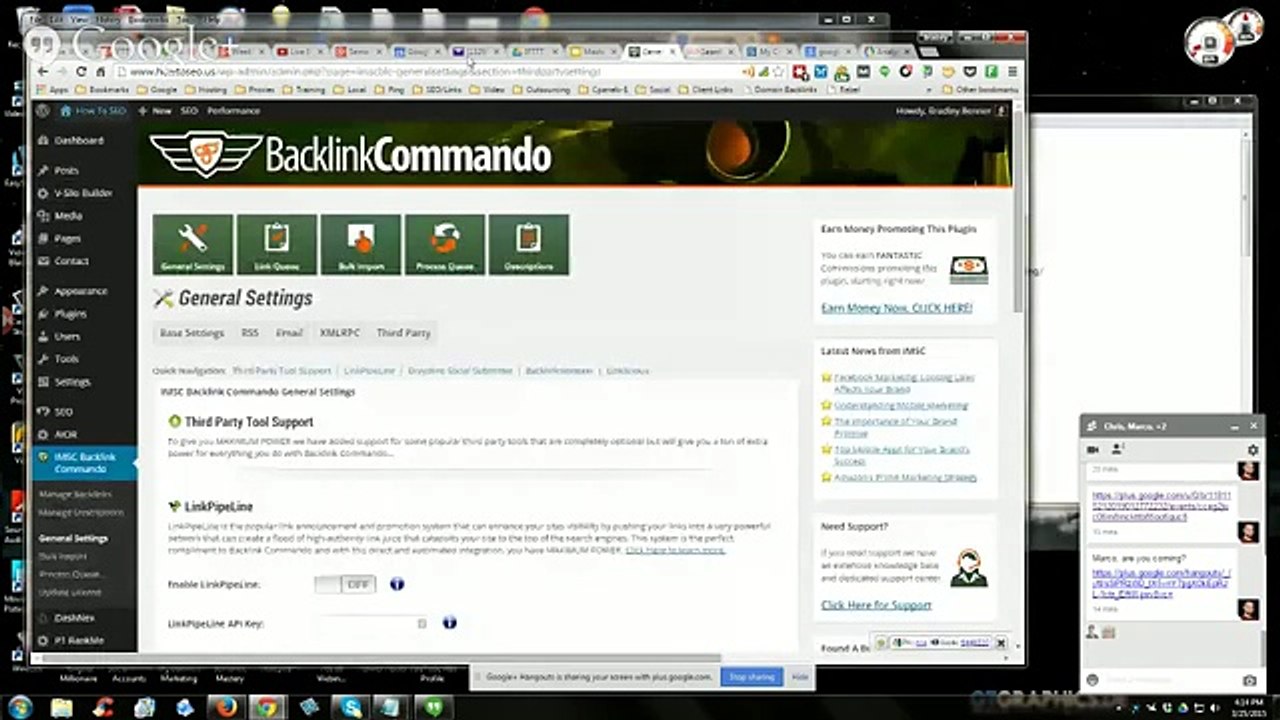The width and height of the screenshot is (1280, 720).
Task: Click info icon beside Enable LinkPipeLine
Action: [x=397, y=584]
